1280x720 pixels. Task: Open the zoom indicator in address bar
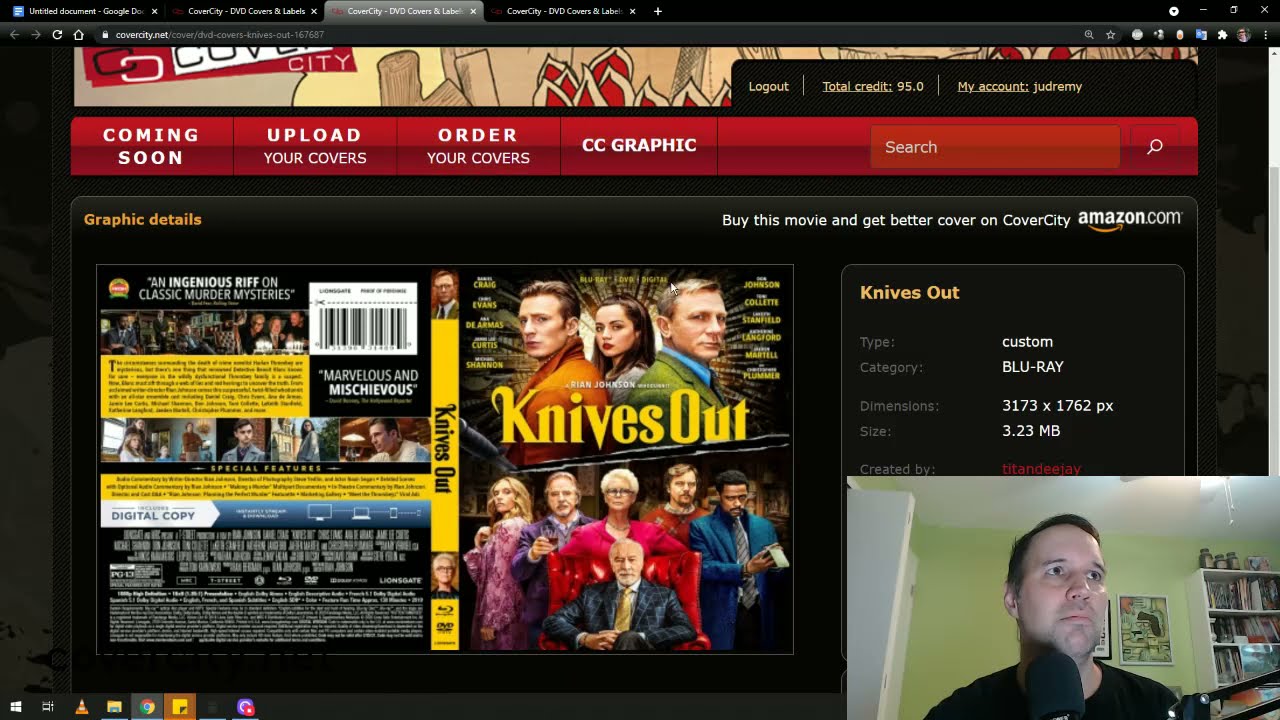(x=1089, y=34)
